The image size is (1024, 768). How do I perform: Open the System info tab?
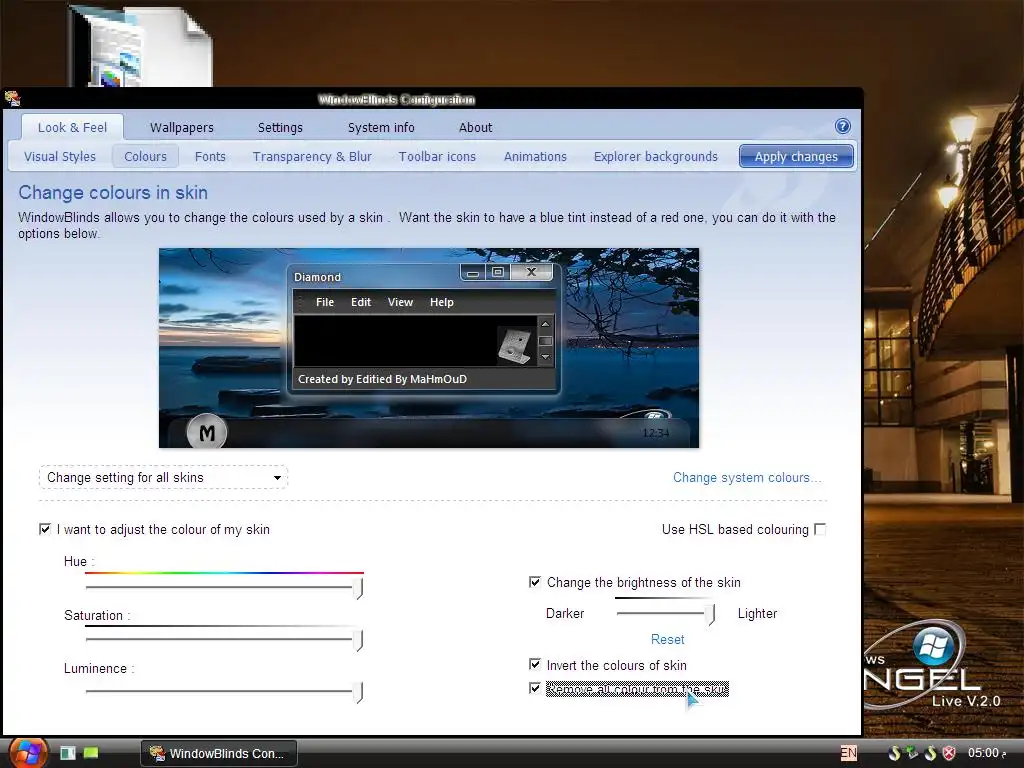tap(381, 127)
